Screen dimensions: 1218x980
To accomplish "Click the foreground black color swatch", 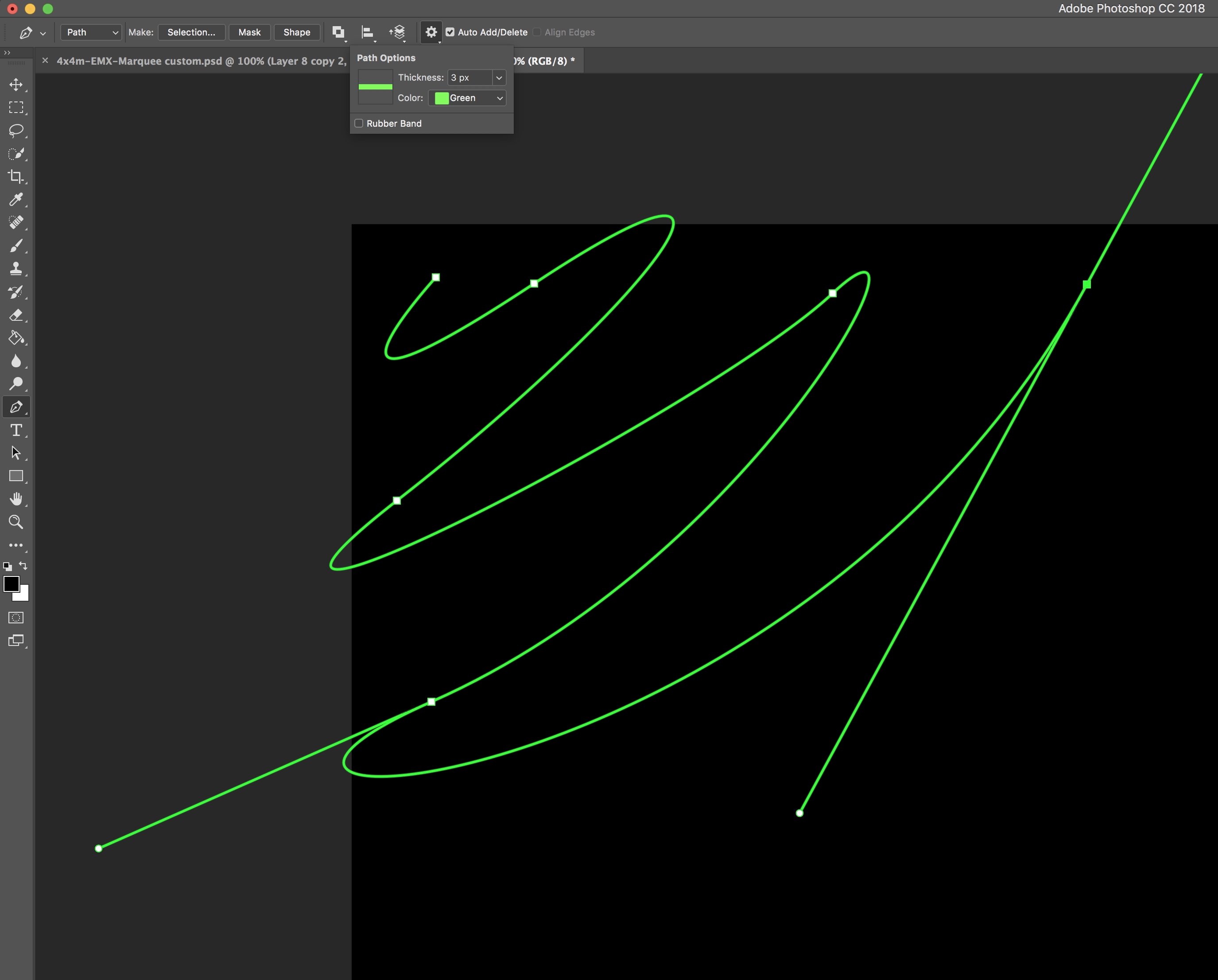I will (x=11, y=584).
